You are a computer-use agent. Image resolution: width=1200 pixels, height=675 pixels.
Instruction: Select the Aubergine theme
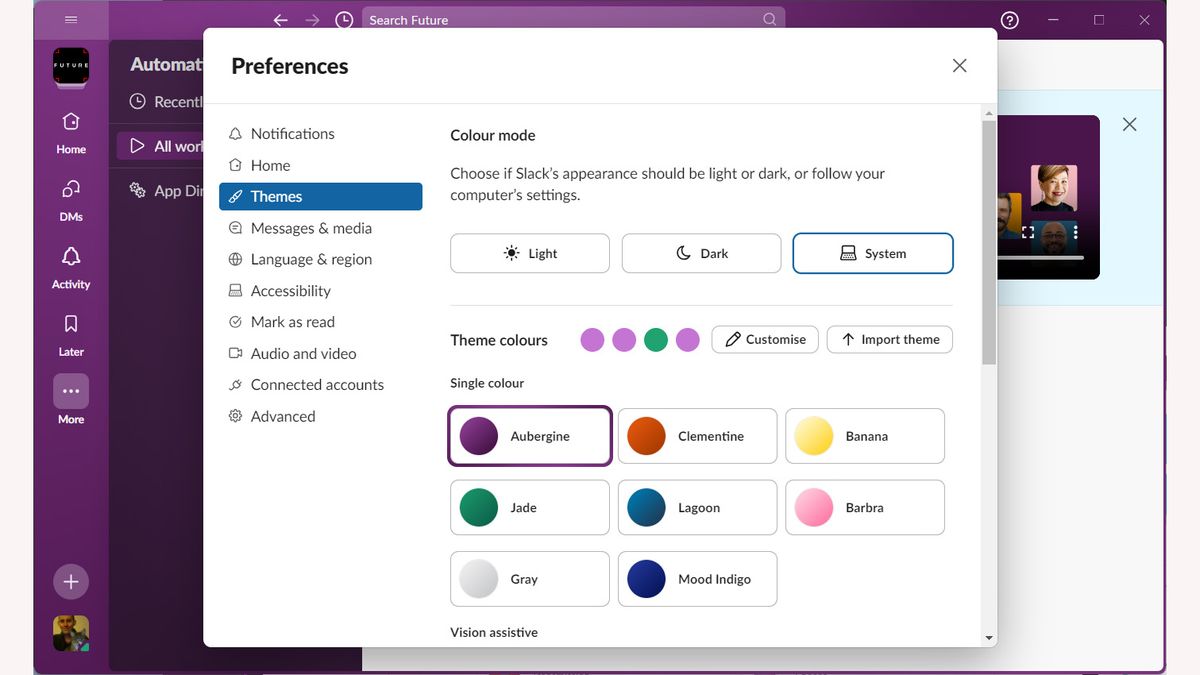(x=529, y=436)
